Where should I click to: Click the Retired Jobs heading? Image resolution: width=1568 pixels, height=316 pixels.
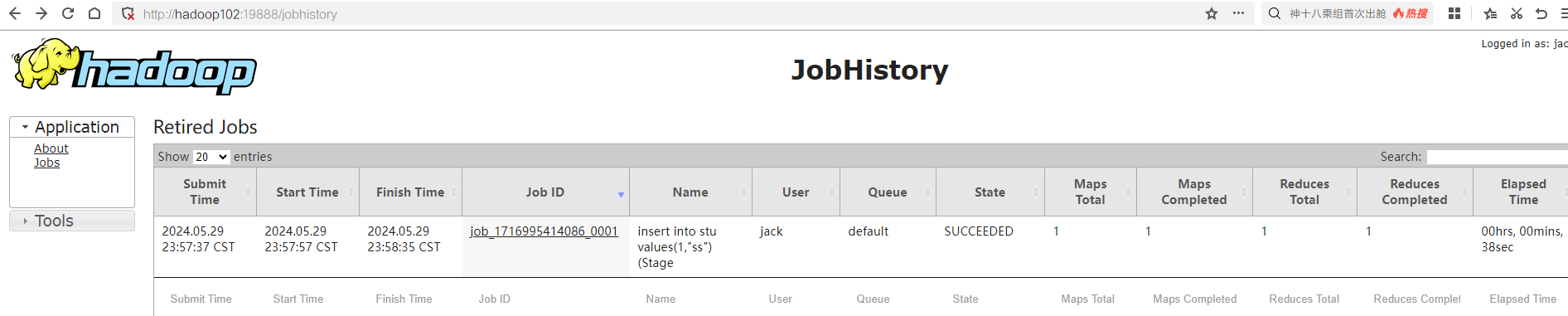[x=206, y=127]
